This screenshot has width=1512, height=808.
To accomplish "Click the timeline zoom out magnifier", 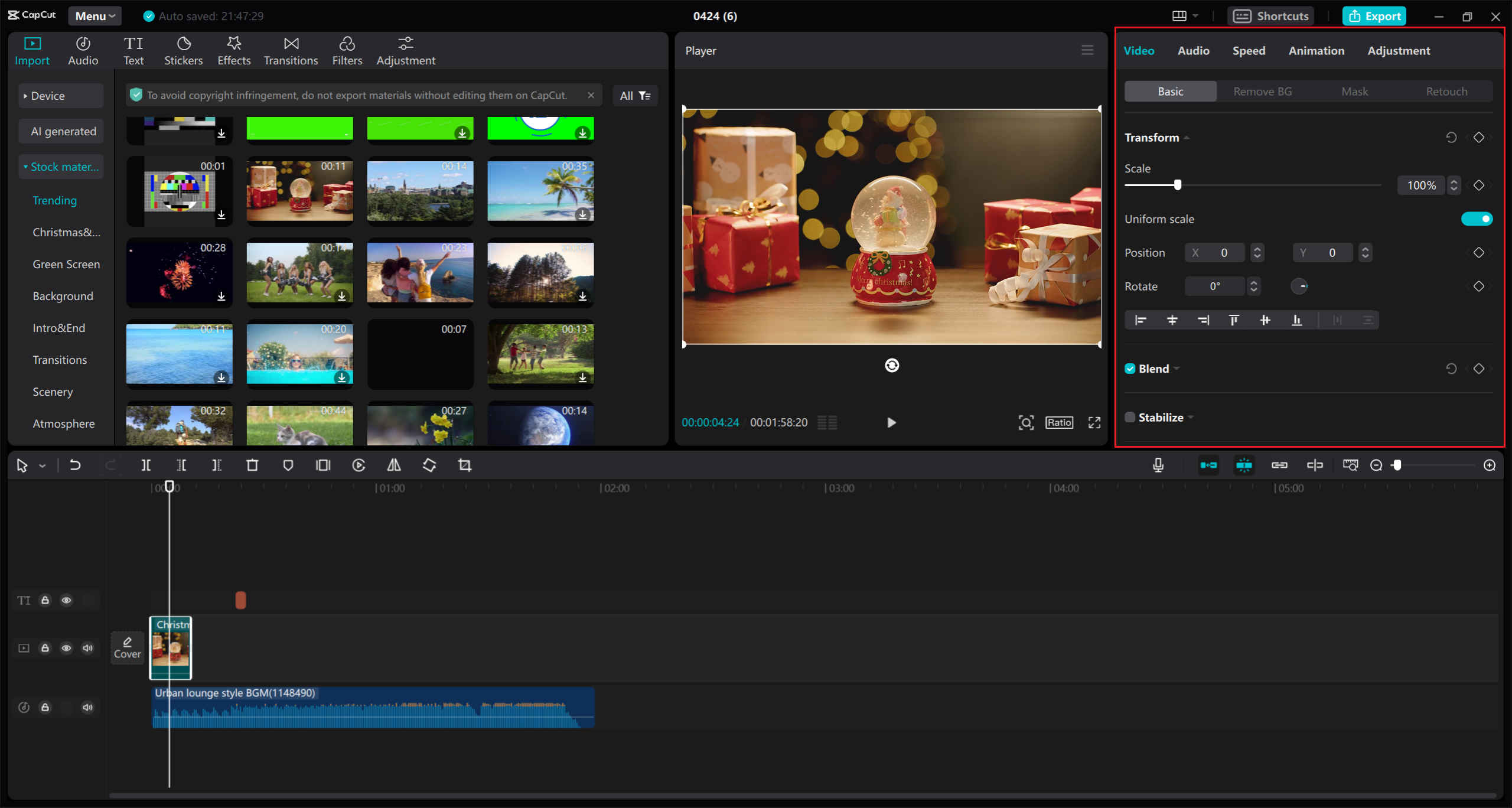I will tap(1376, 465).
